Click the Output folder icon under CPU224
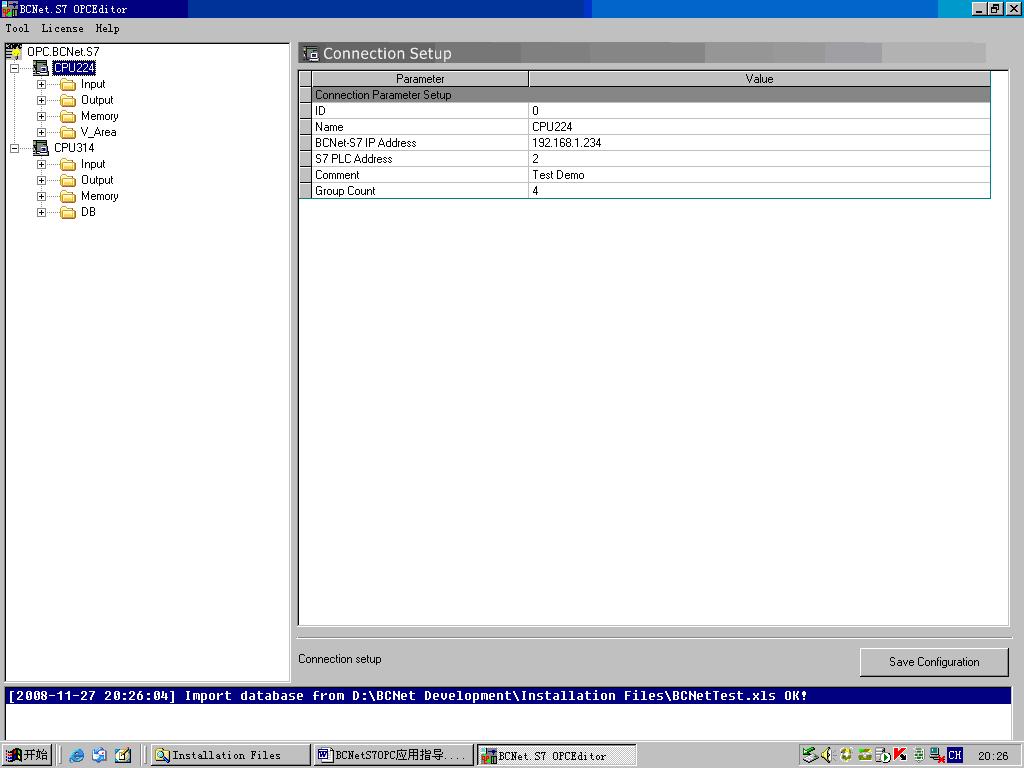This screenshot has width=1024, height=768. pyautogui.click(x=68, y=100)
